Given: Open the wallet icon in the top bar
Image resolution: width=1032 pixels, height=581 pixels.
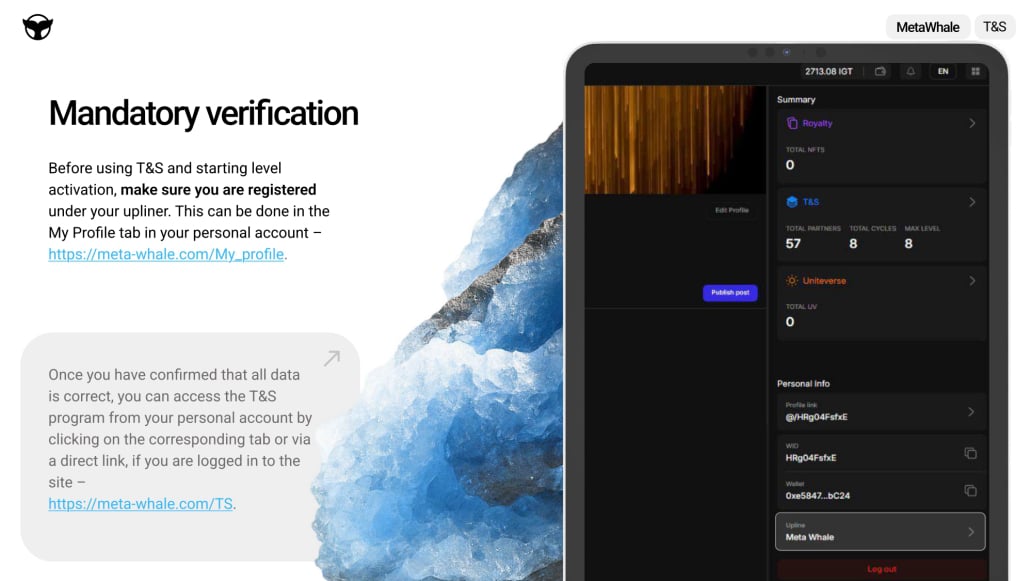Looking at the screenshot, I should [x=880, y=71].
